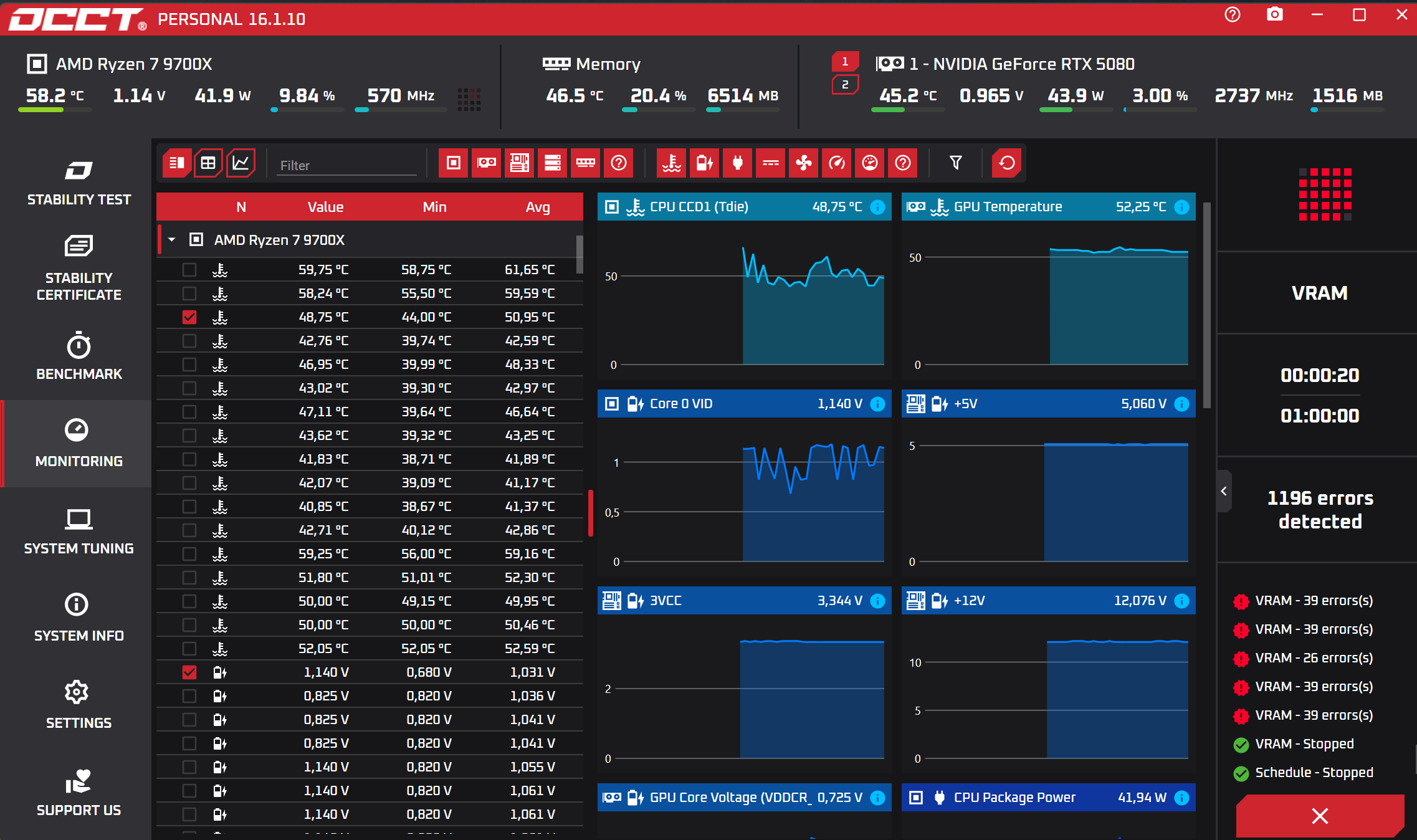This screenshot has height=840, width=1417.
Task: Sort the table by the Avg column
Action: tap(538, 207)
